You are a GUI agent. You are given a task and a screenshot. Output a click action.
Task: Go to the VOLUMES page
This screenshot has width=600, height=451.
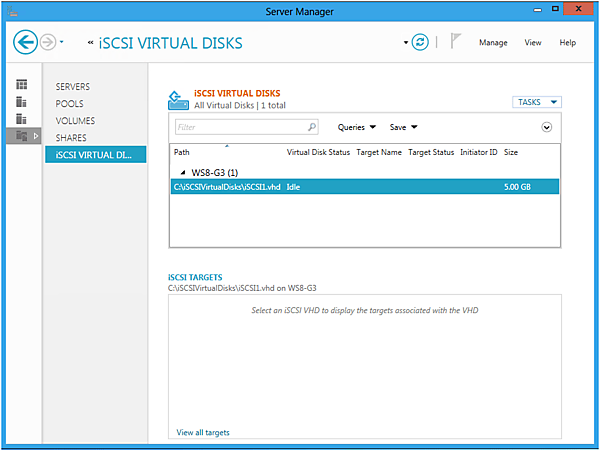76,120
